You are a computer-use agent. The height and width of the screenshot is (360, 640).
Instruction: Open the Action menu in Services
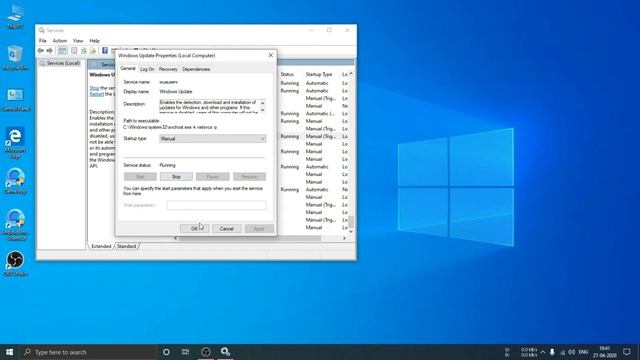60,41
